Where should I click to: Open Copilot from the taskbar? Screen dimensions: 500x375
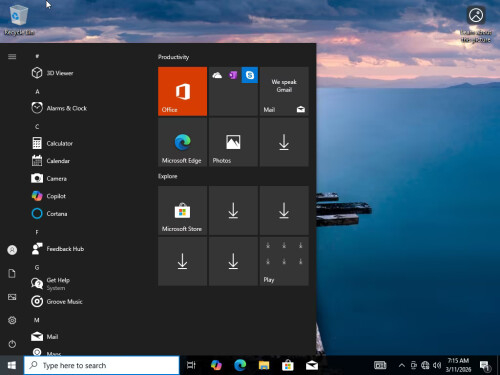(216, 365)
